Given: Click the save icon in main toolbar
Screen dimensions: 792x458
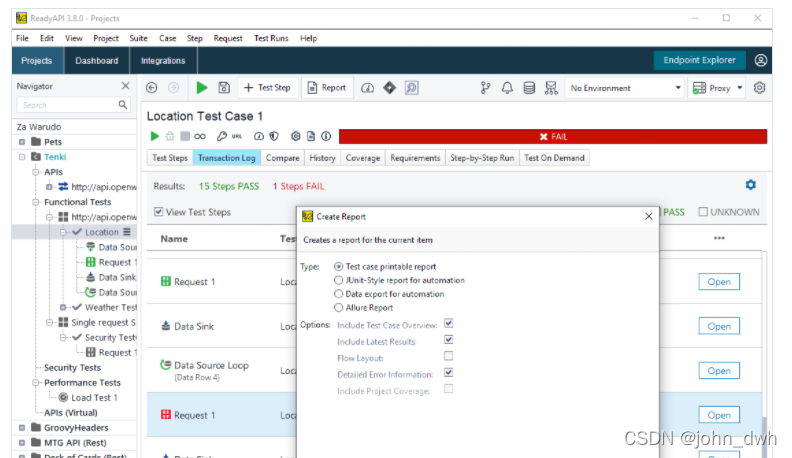Looking at the screenshot, I should [224, 88].
